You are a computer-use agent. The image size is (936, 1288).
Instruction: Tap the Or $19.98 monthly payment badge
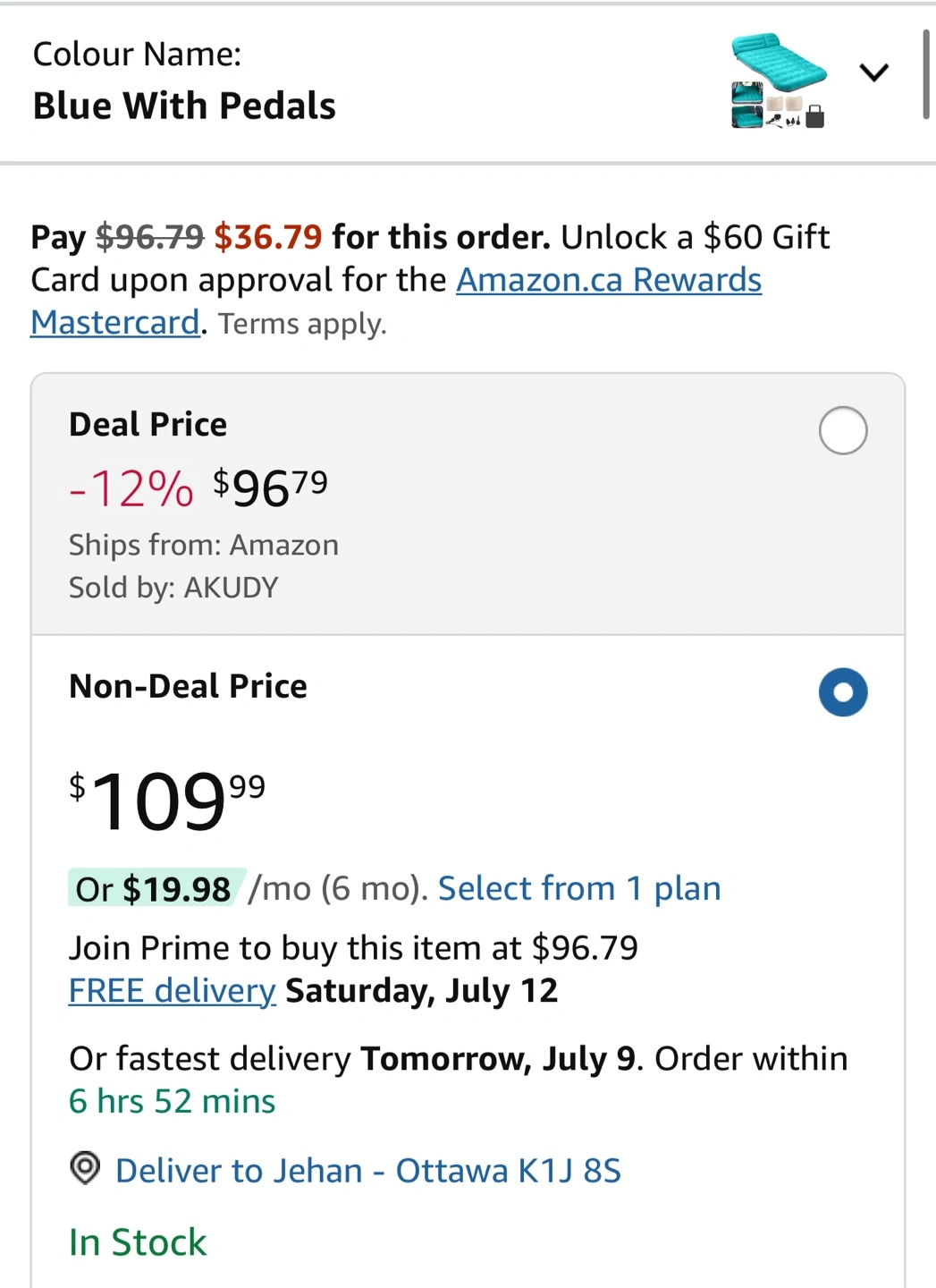153,888
